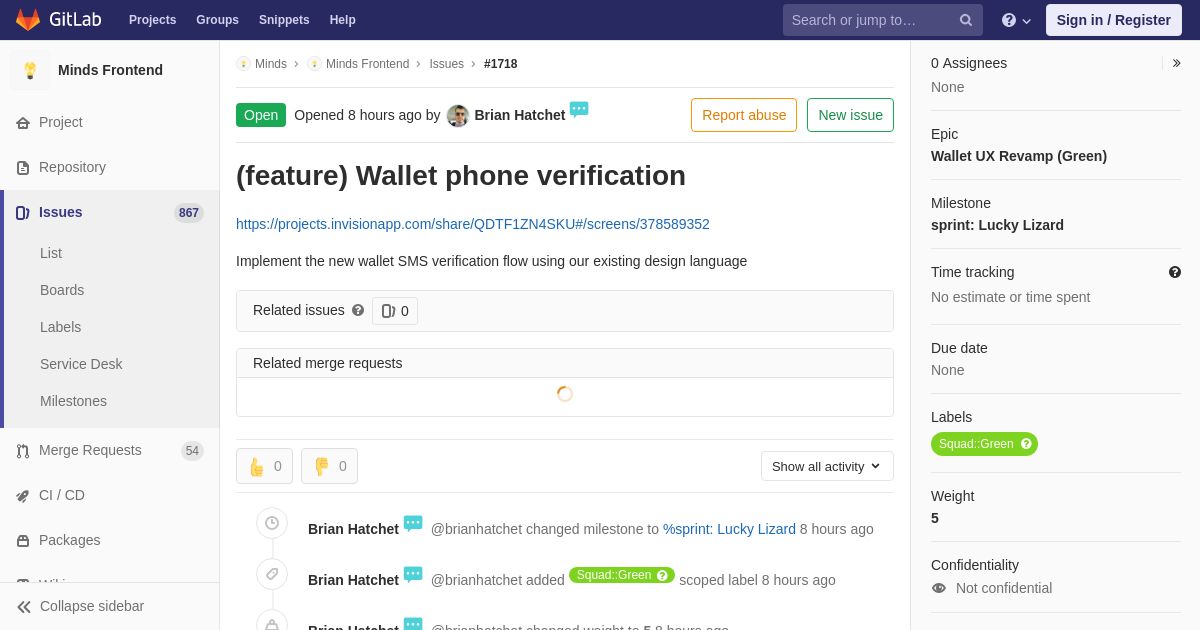
Task: Click the Issues count badge 867
Action: click(x=189, y=213)
